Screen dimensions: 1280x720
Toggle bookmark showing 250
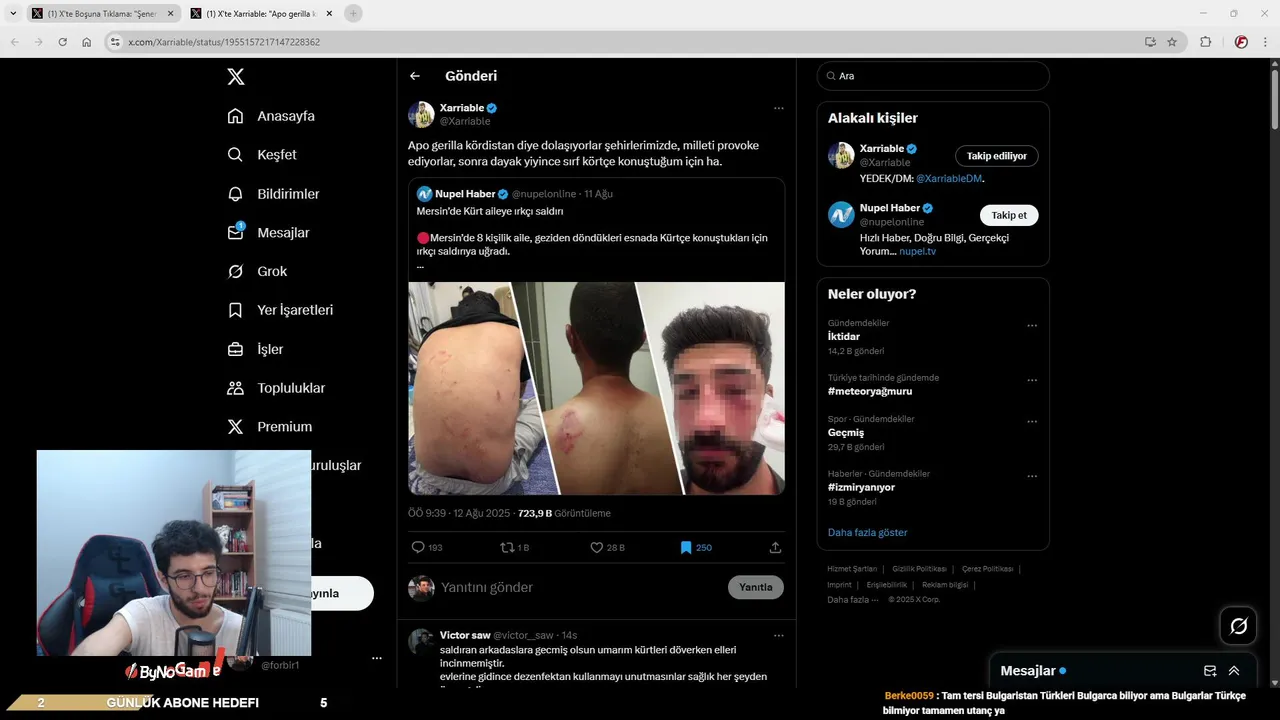696,547
